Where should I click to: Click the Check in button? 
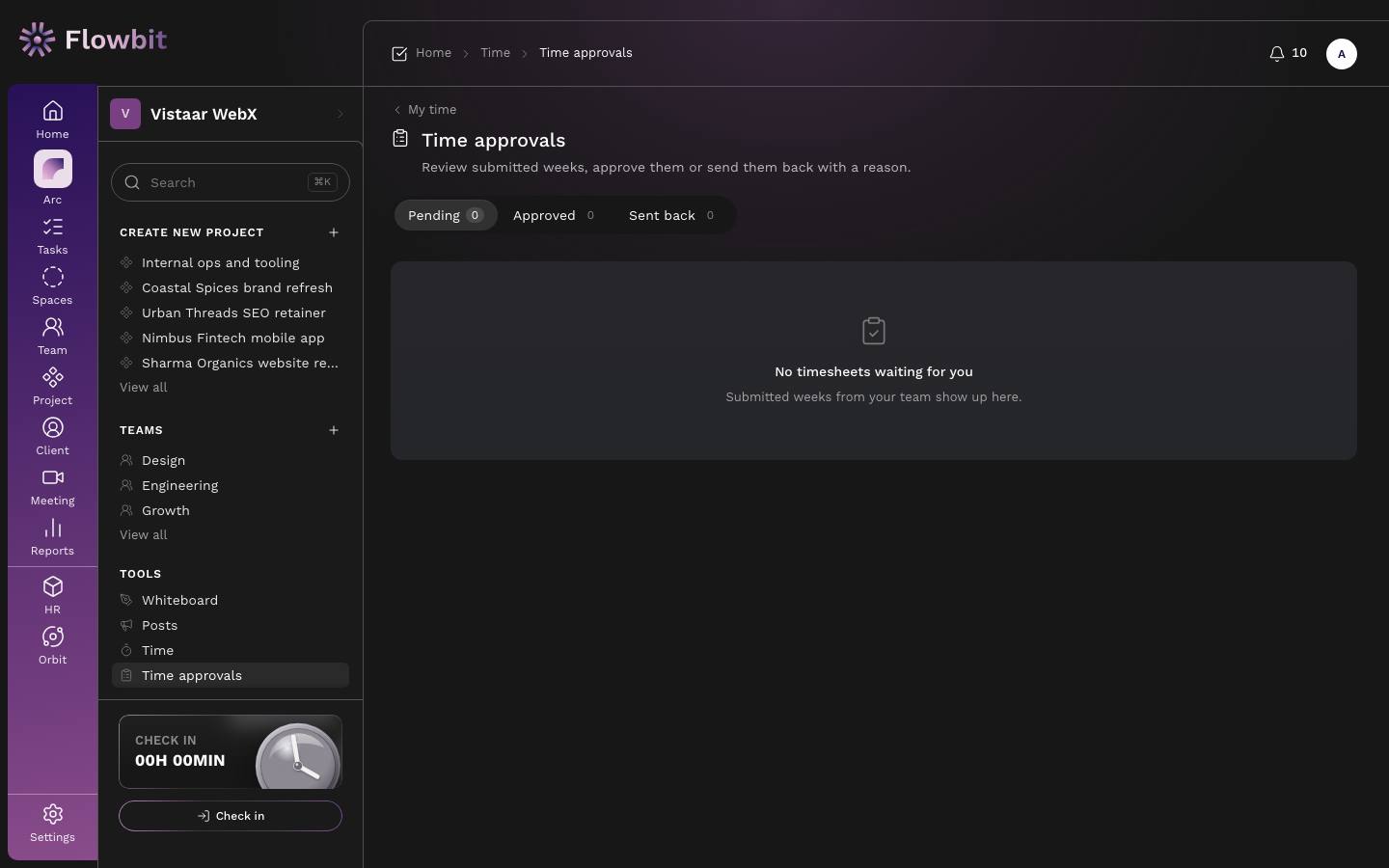tap(231, 816)
